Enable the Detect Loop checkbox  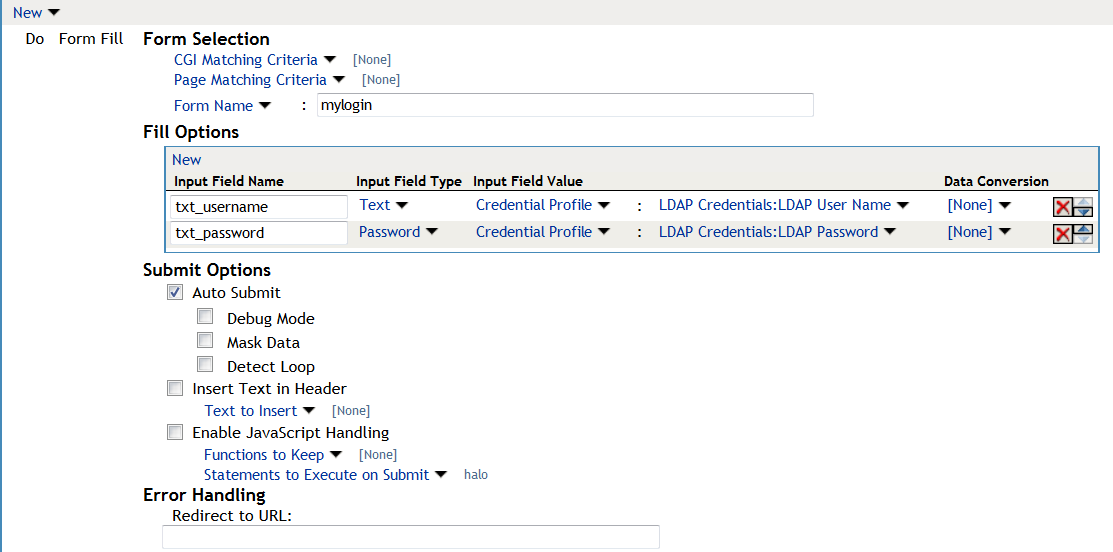pos(205,364)
